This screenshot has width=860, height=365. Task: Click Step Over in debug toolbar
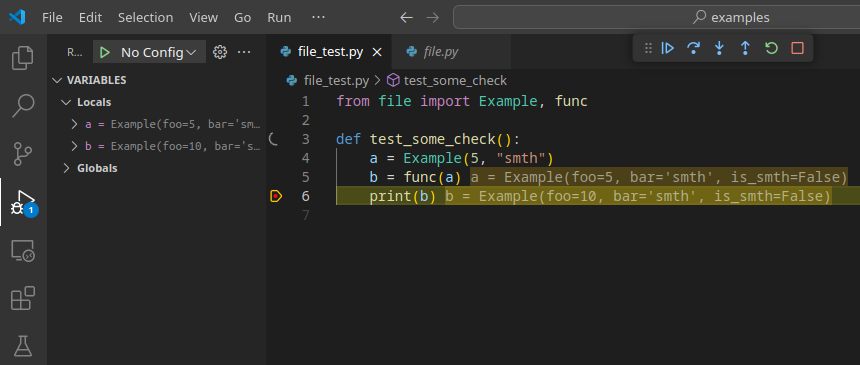693,48
